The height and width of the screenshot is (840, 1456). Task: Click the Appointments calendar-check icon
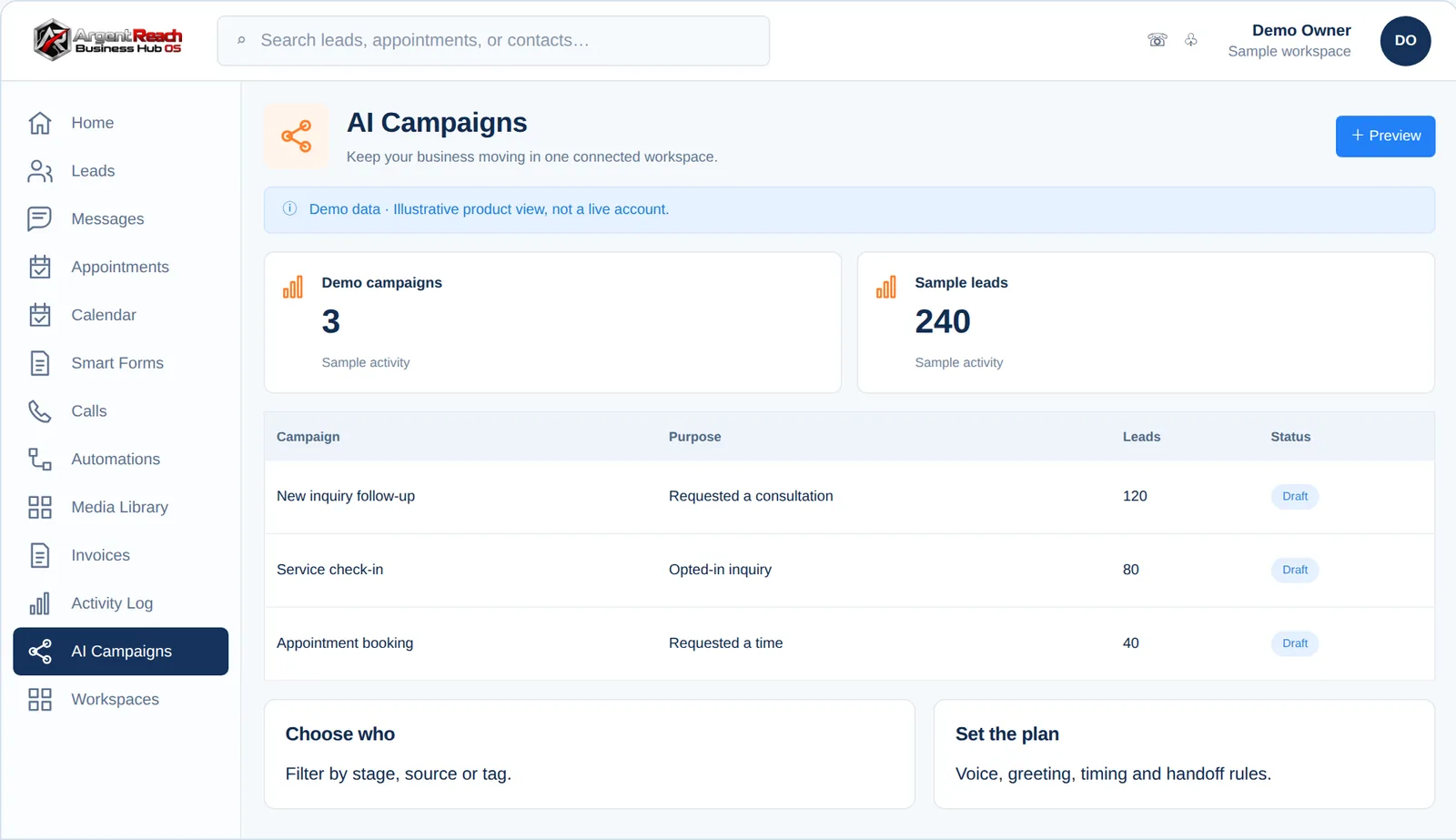39,268
